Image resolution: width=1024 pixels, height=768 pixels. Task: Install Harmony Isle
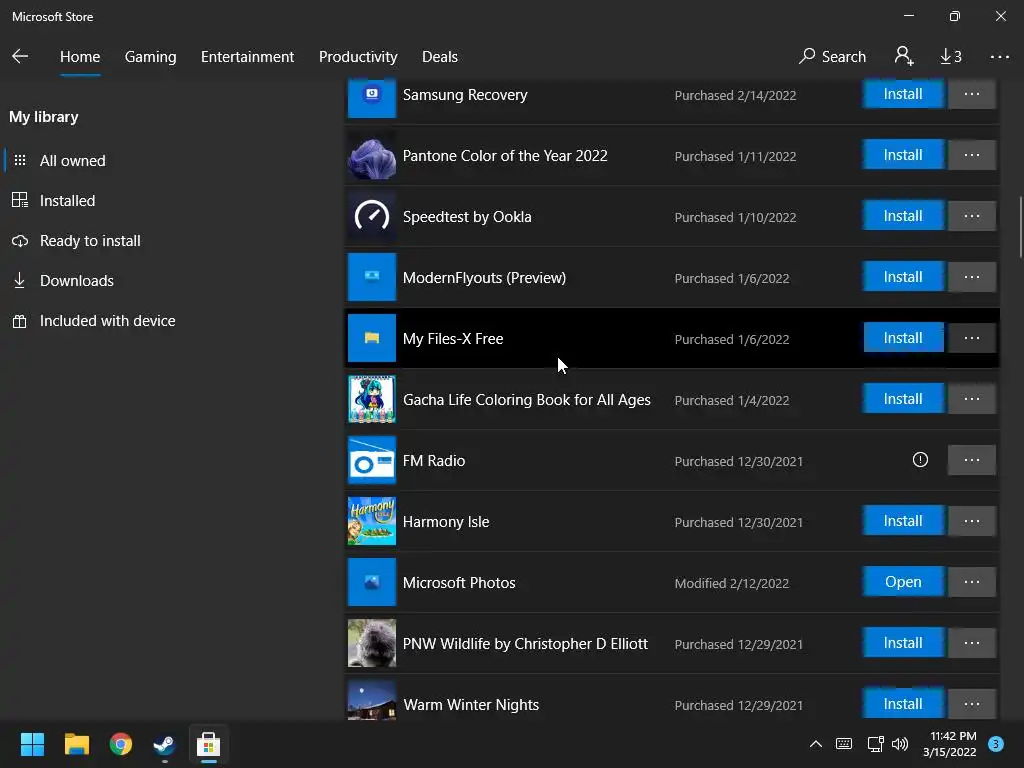903,520
